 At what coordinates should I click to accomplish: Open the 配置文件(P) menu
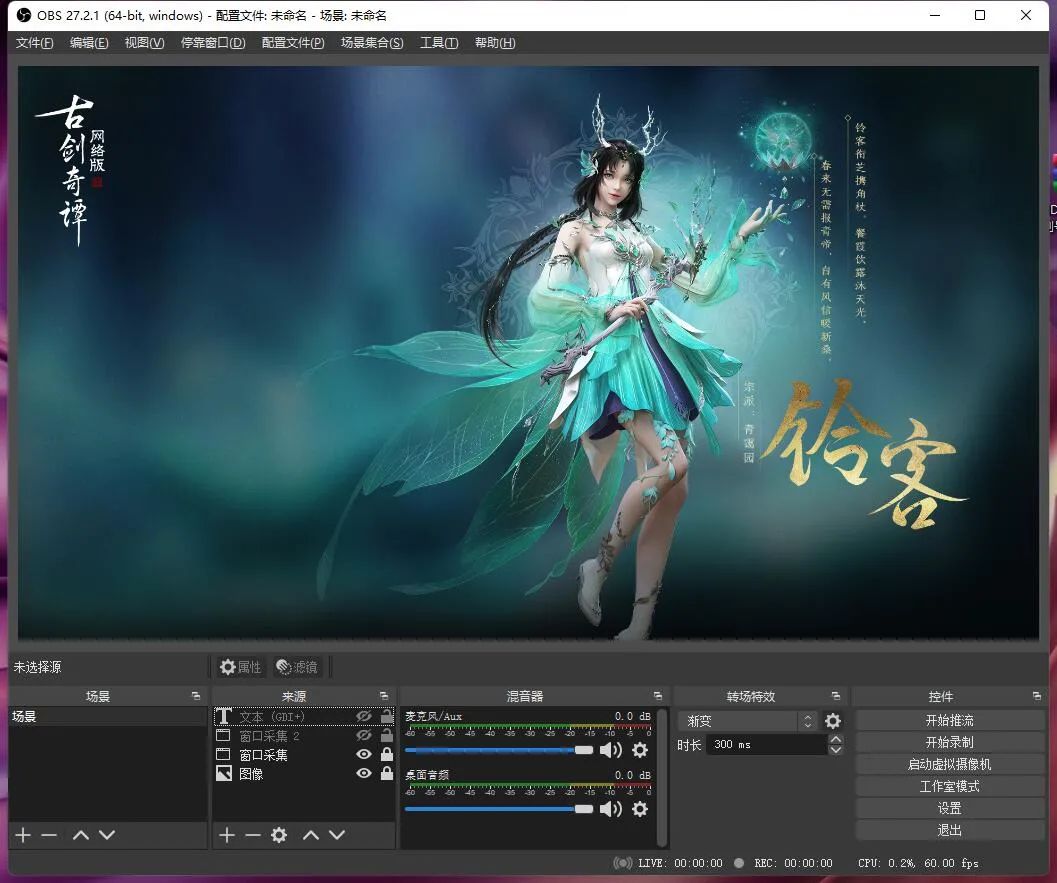[x=293, y=43]
